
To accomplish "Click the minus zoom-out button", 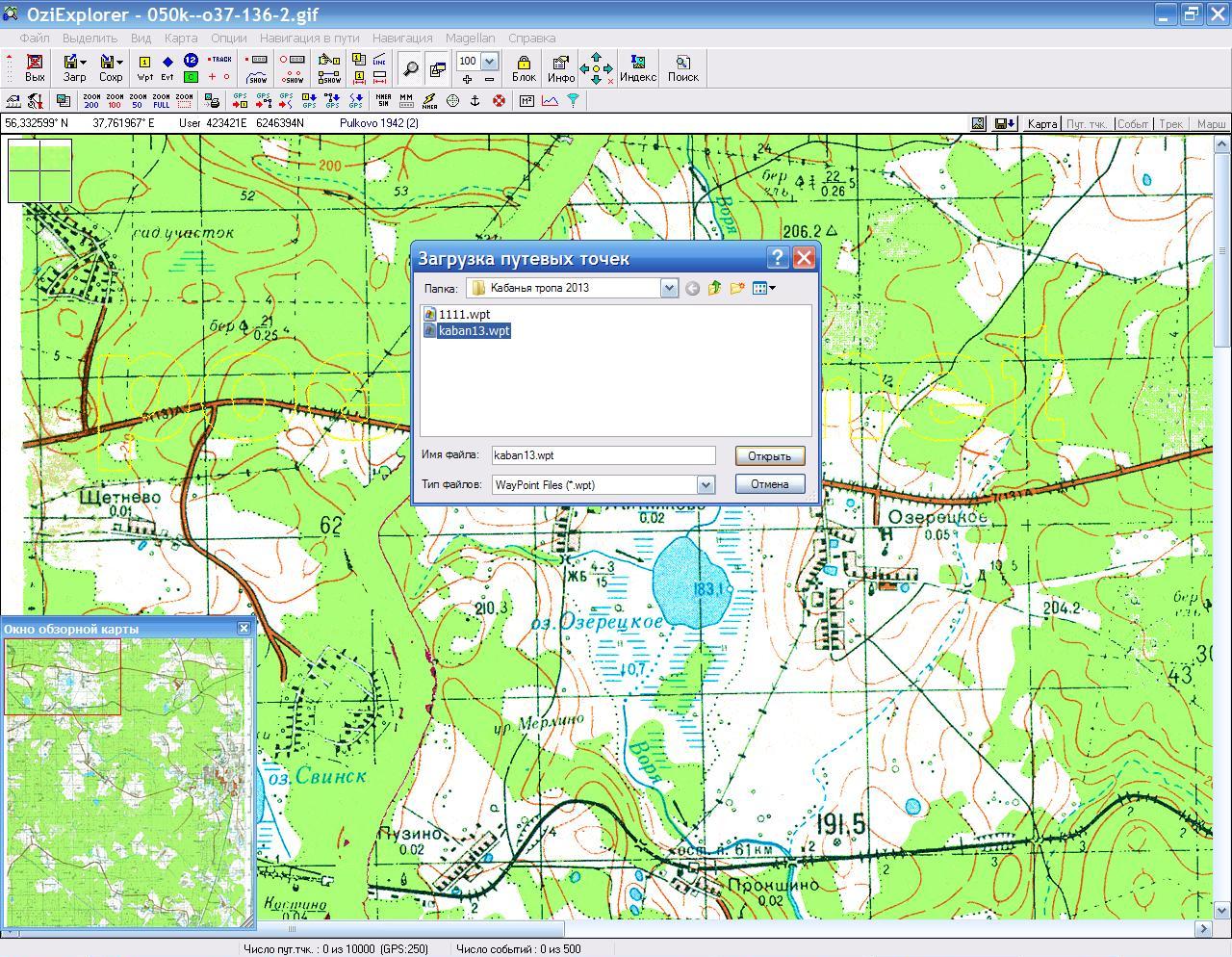I will click(x=489, y=78).
